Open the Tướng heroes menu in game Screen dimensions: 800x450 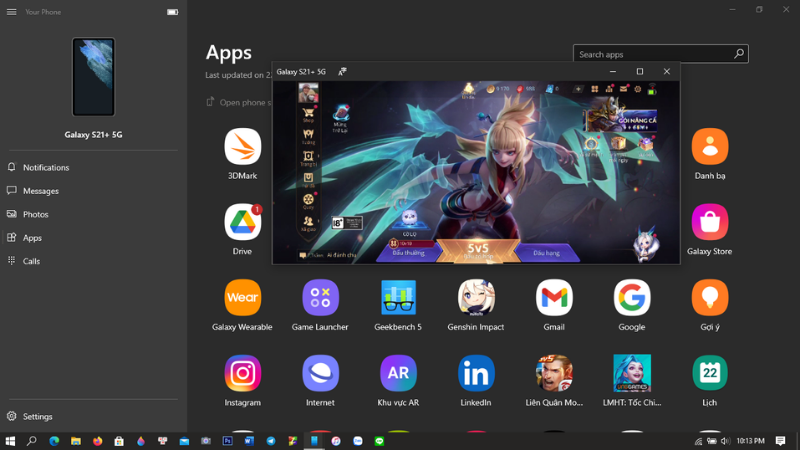(308, 136)
